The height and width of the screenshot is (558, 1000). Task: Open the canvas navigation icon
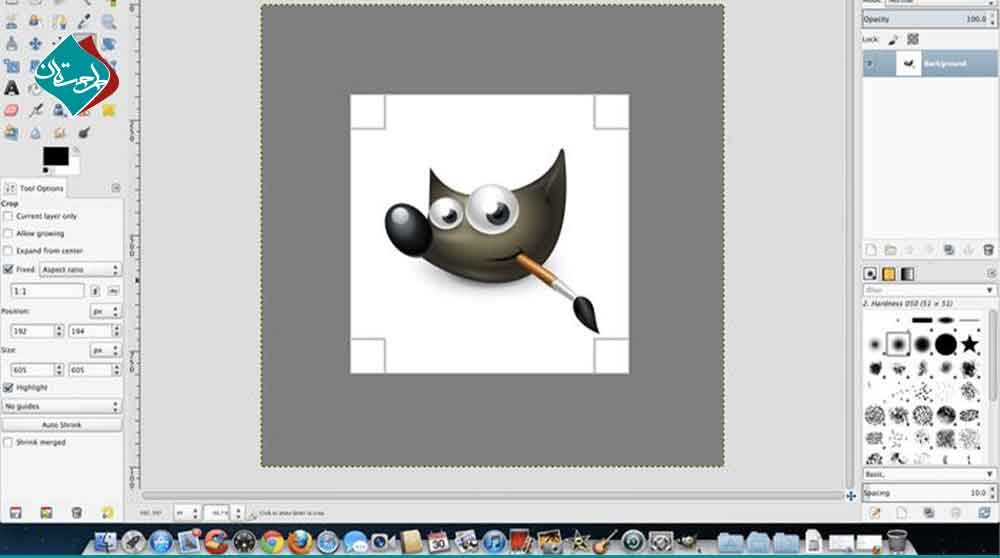pos(851,496)
